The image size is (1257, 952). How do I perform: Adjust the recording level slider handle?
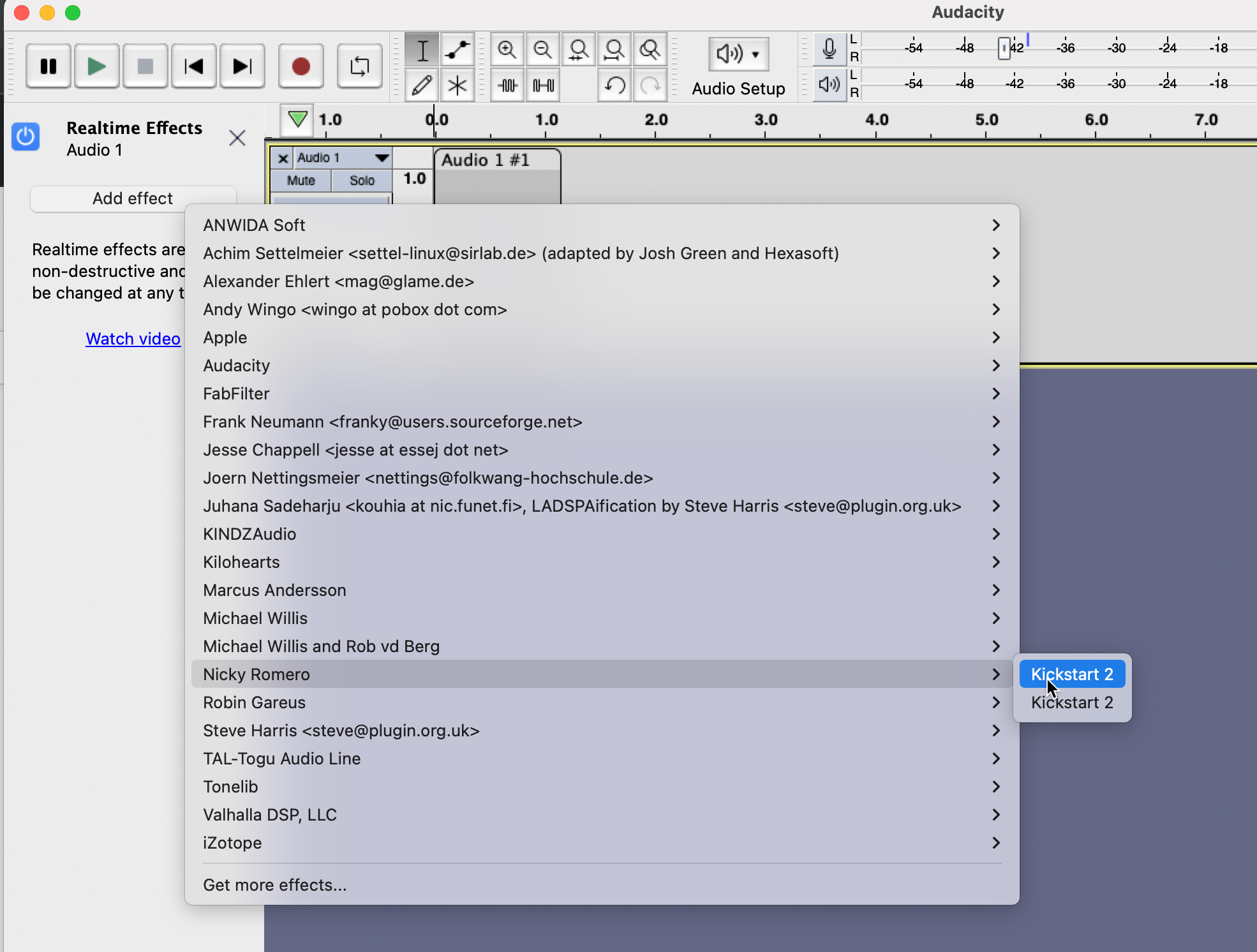click(x=1004, y=48)
